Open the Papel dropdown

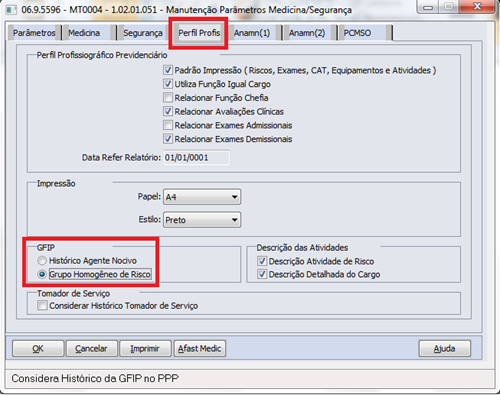coord(202,197)
